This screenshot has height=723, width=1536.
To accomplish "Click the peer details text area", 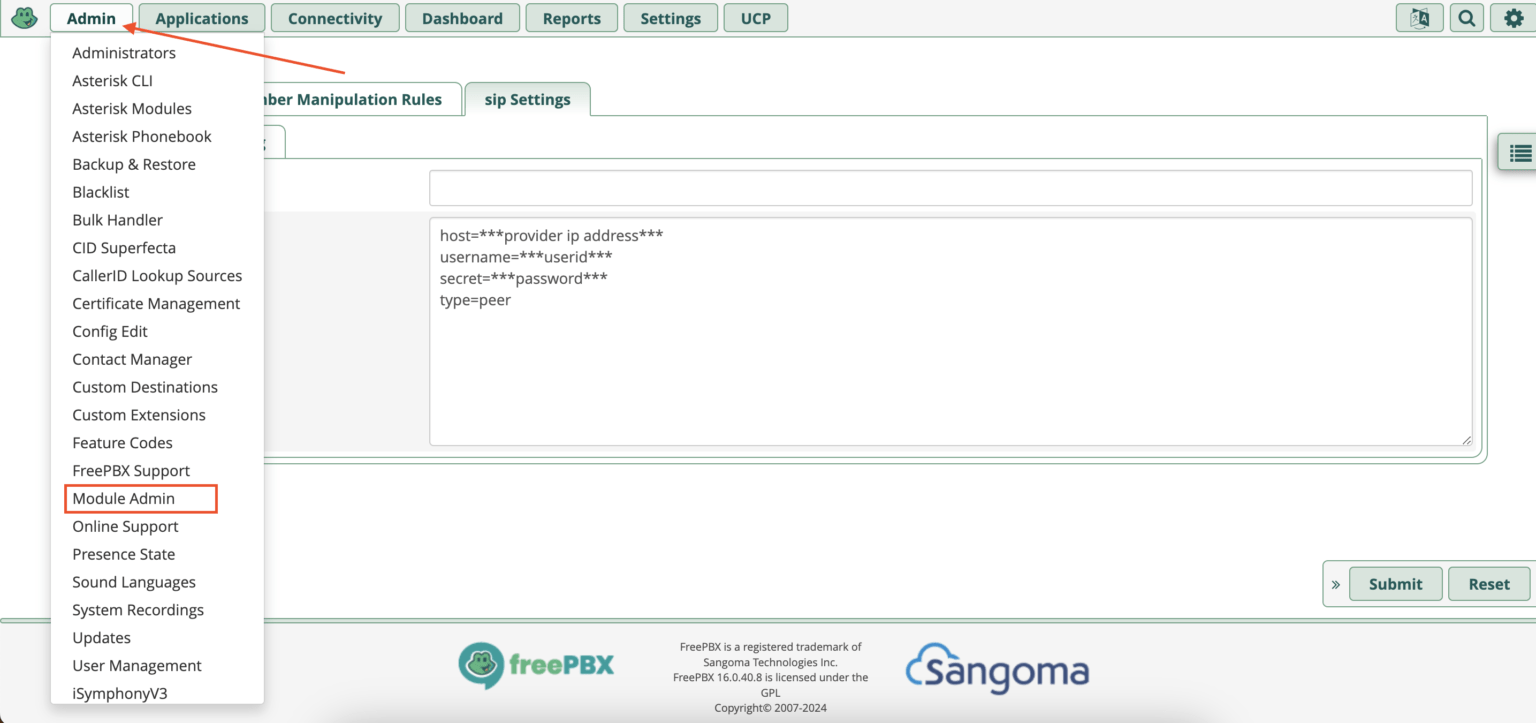I will point(951,331).
